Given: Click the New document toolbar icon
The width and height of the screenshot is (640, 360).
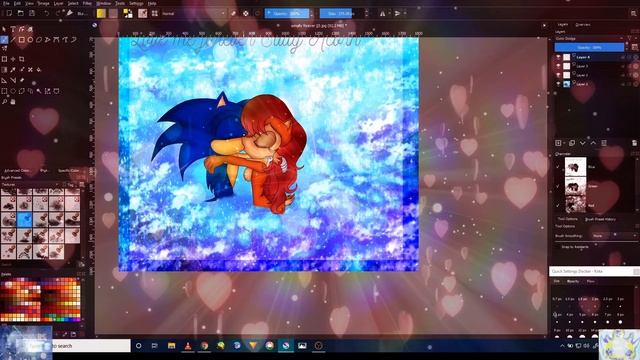Looking at the screenshot, I should pos(9,13).
